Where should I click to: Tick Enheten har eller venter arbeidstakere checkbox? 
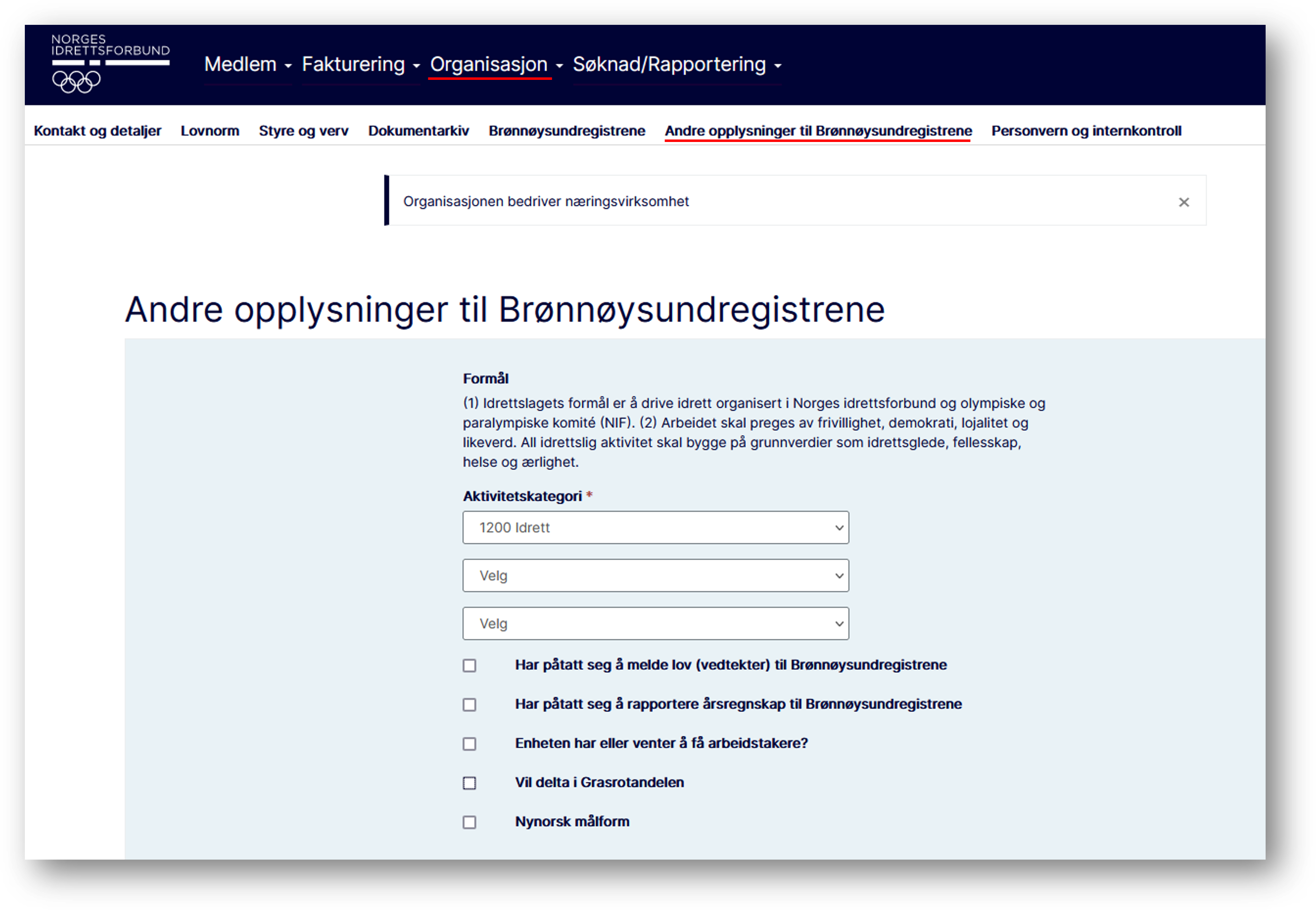tap(469, 744)
